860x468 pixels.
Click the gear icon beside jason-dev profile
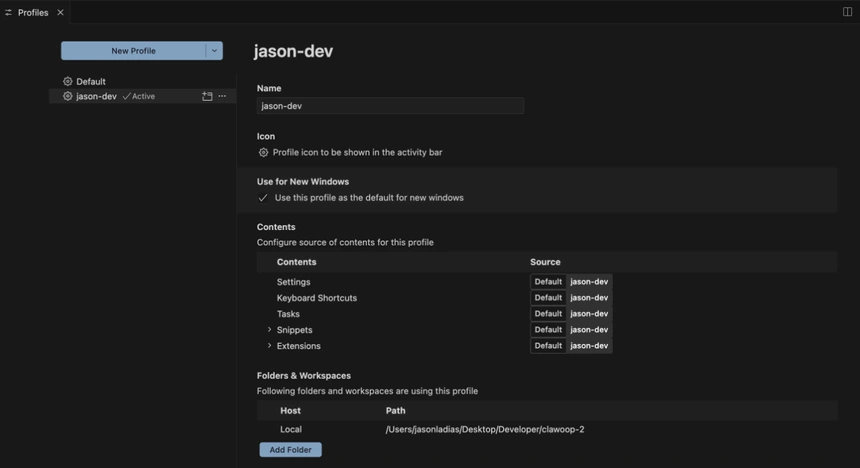(x=68, y=97)
